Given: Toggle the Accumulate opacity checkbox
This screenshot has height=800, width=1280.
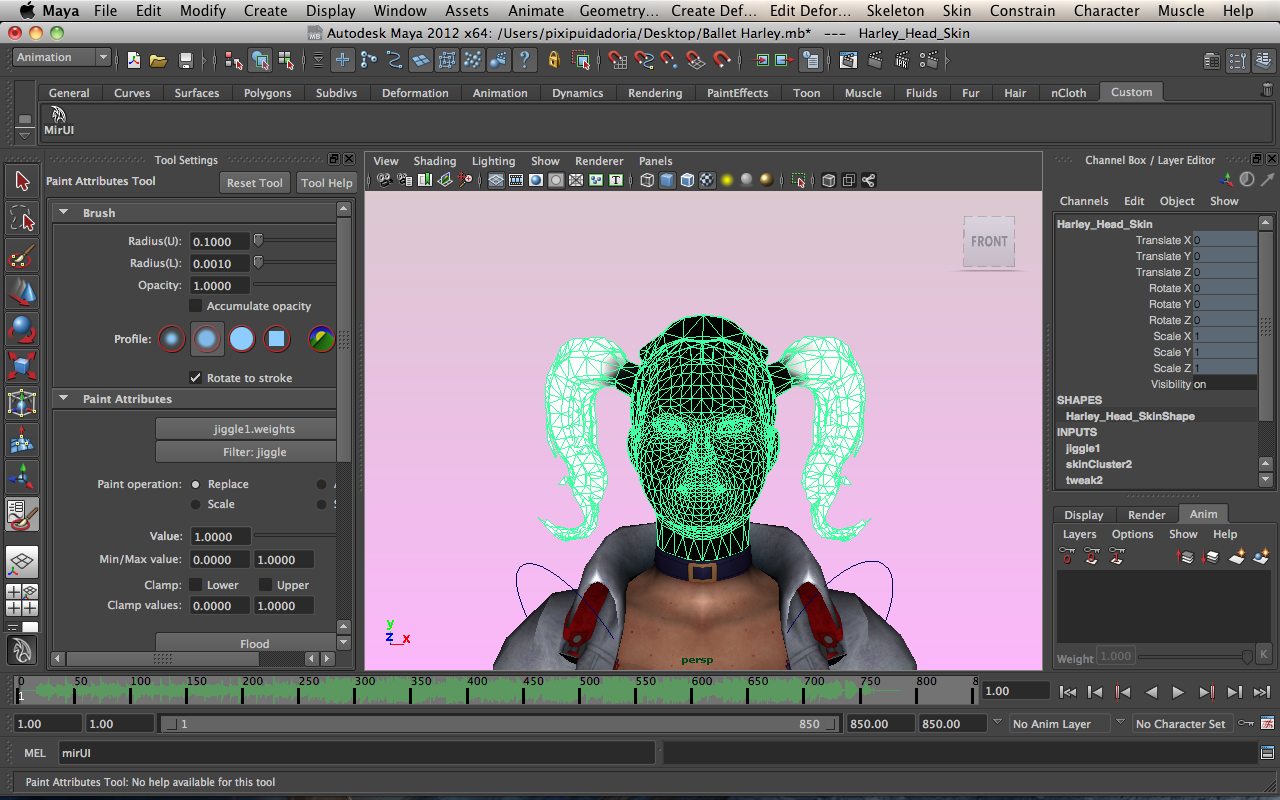Looking at the screenshot, I should tap(196, 306).
